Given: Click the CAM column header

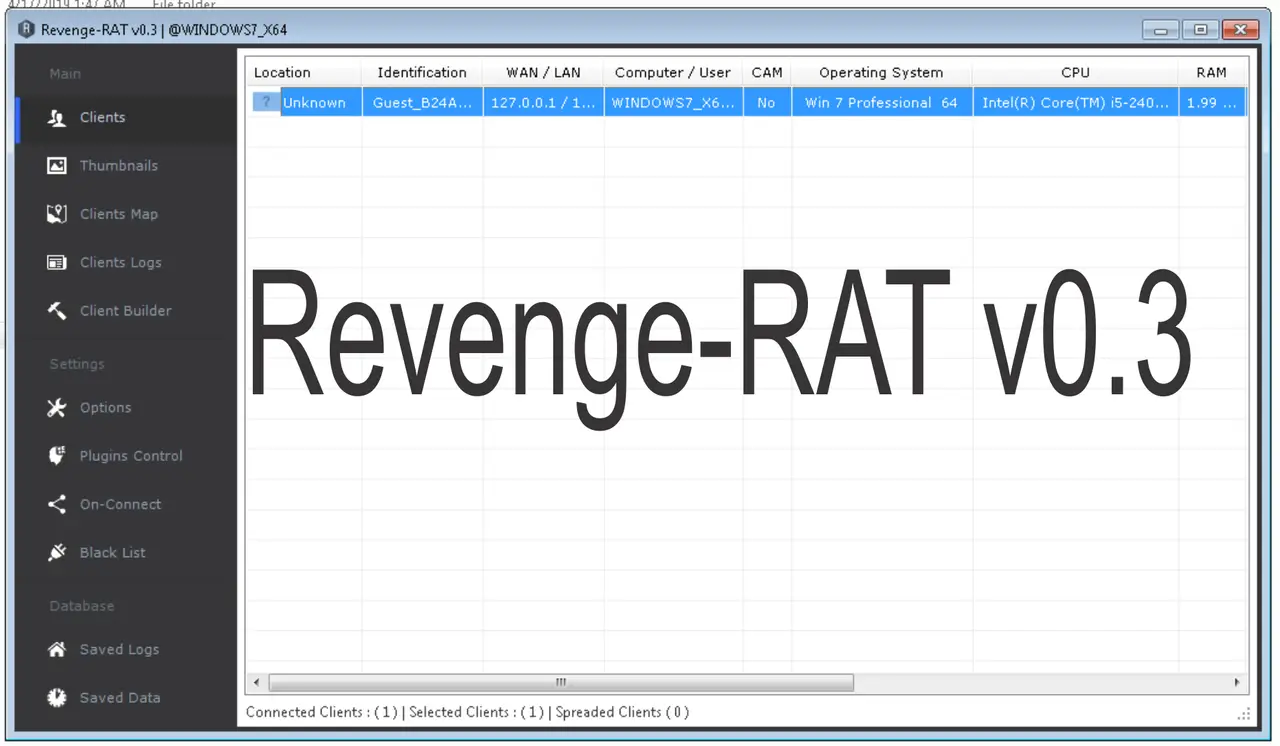Looking at the screenshot, I should pos(767,72).
